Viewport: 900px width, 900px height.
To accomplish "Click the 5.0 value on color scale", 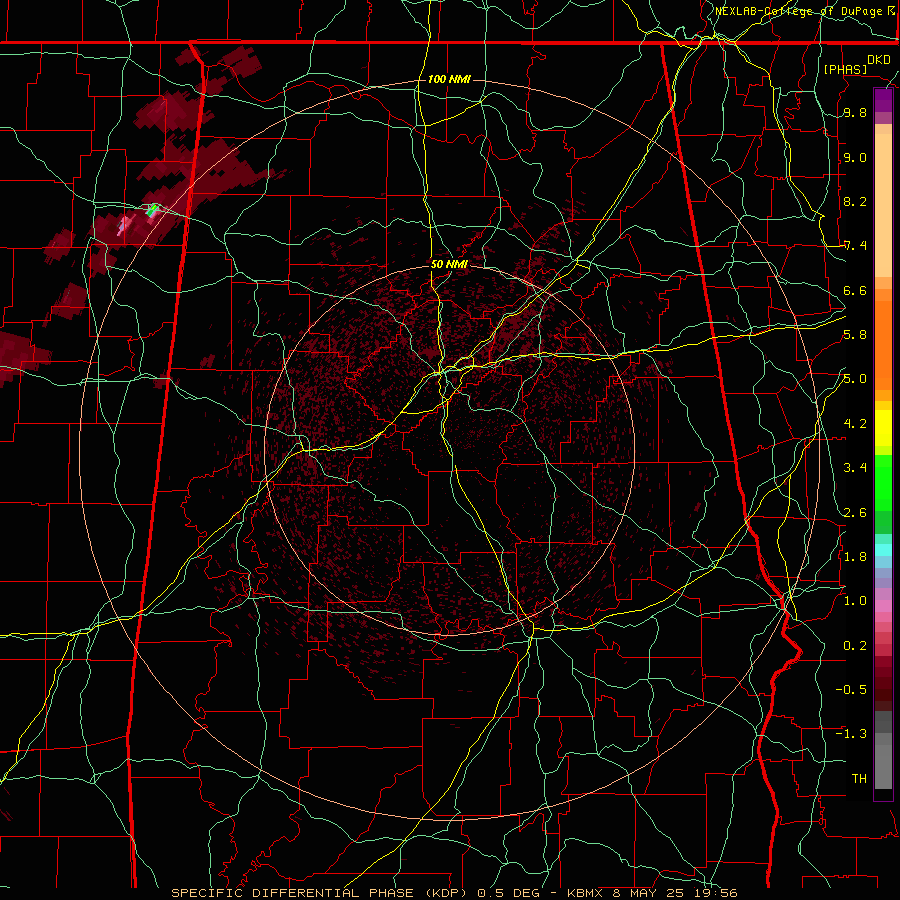I will tap(855, 379).
